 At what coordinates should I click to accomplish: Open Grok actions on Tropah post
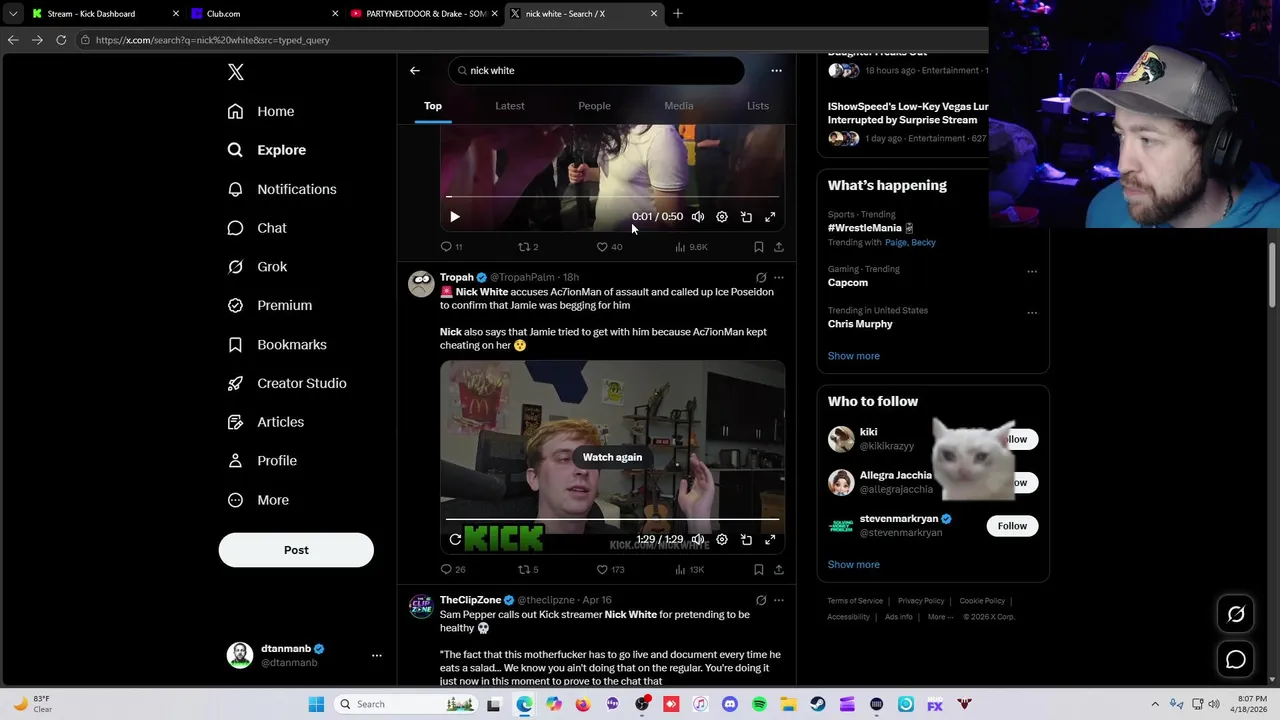tap(761, 278)
